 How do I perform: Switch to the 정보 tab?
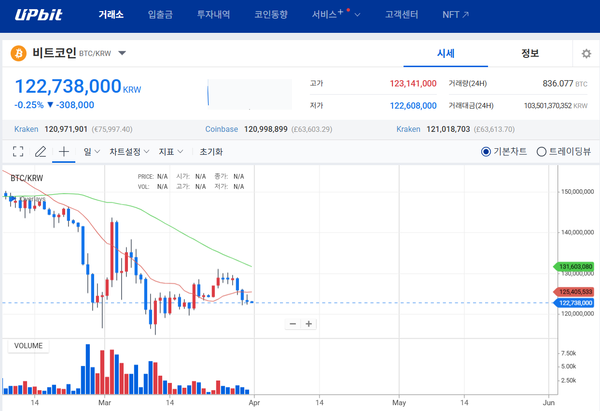(530, 53)
